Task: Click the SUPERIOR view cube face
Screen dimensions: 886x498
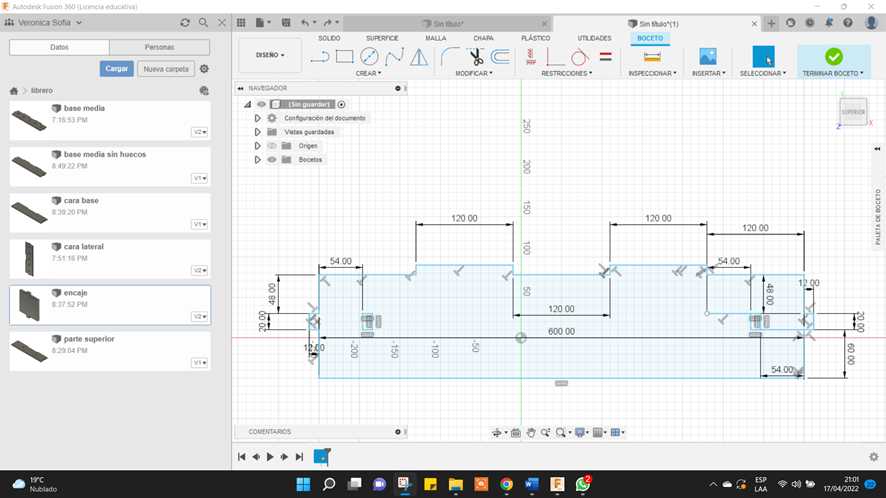Action: tap(853, 112)
